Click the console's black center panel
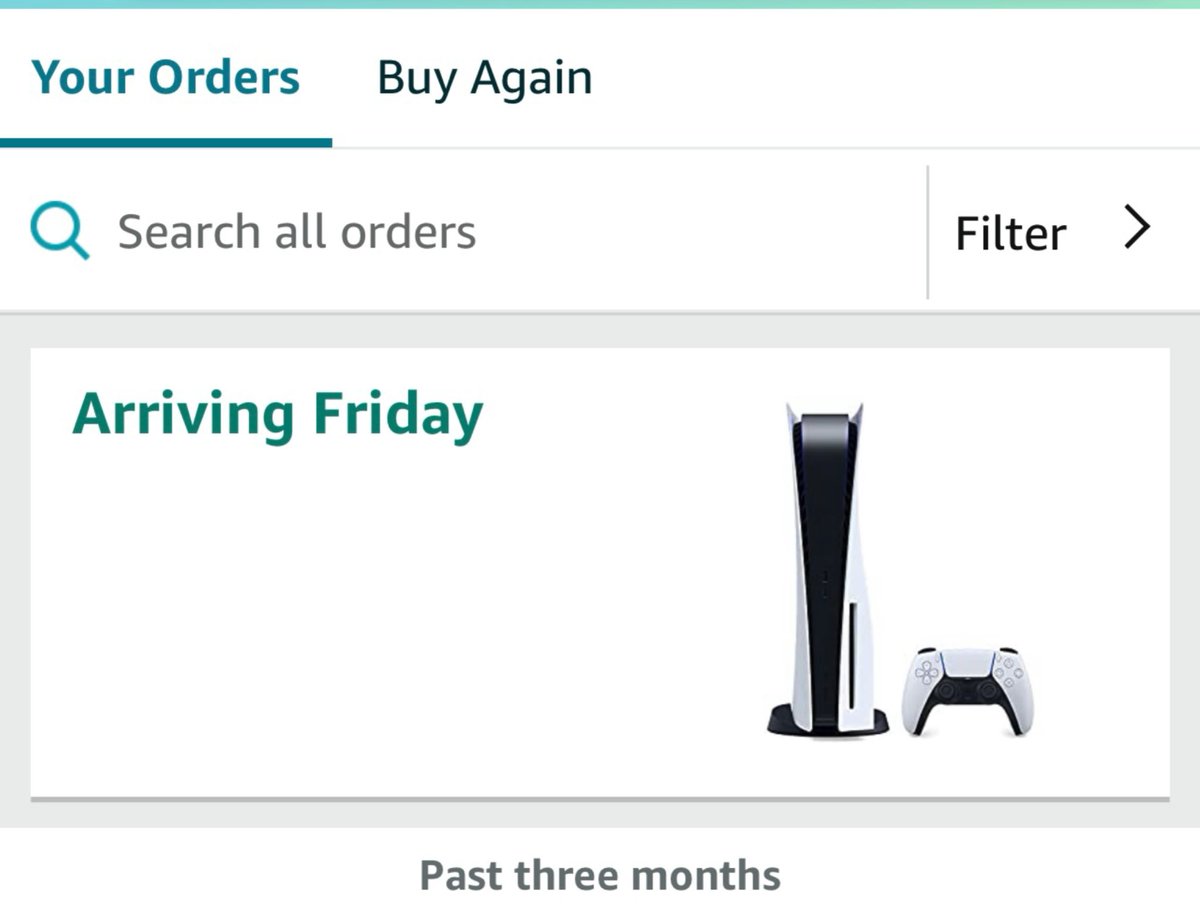 pos(825,560)
